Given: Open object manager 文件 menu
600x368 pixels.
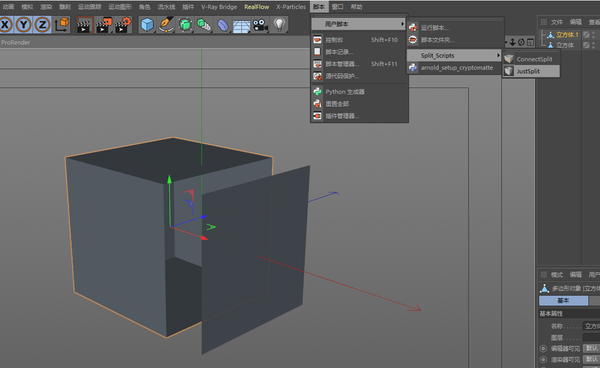Looking at the screenshot, I should (556, 22).
